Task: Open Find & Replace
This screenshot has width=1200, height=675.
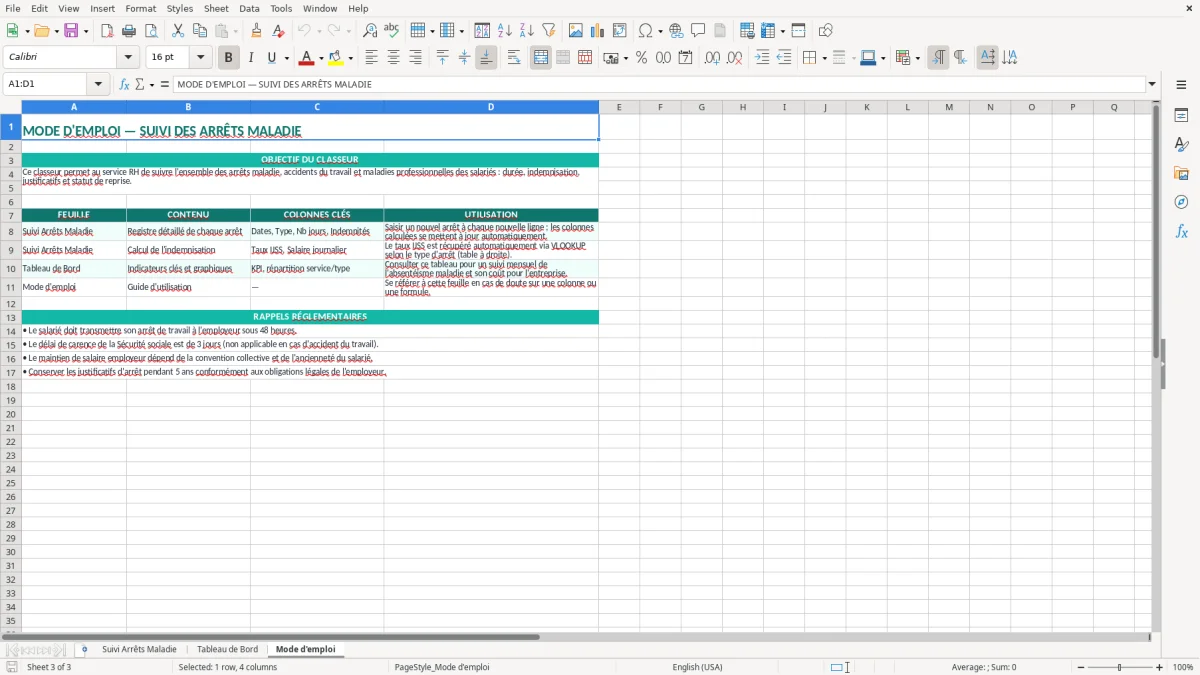Action: [370, 31]
